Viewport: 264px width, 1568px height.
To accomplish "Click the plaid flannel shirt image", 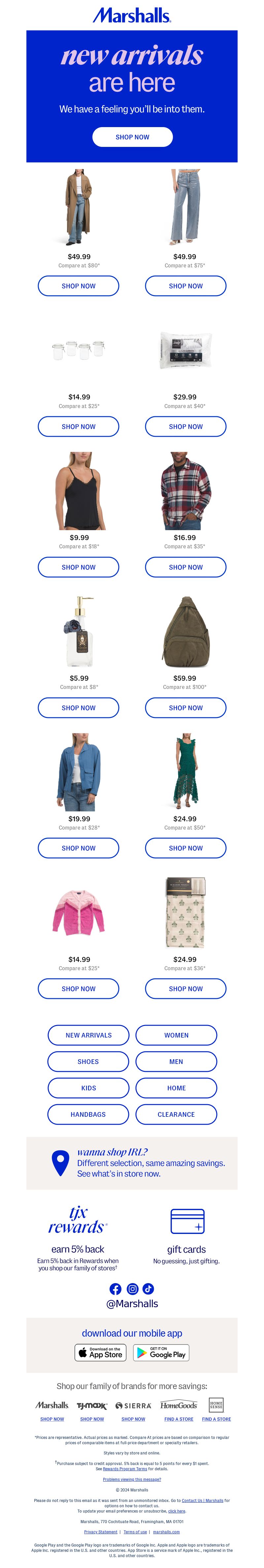I will pyautogui.click(x=185, y=491).
